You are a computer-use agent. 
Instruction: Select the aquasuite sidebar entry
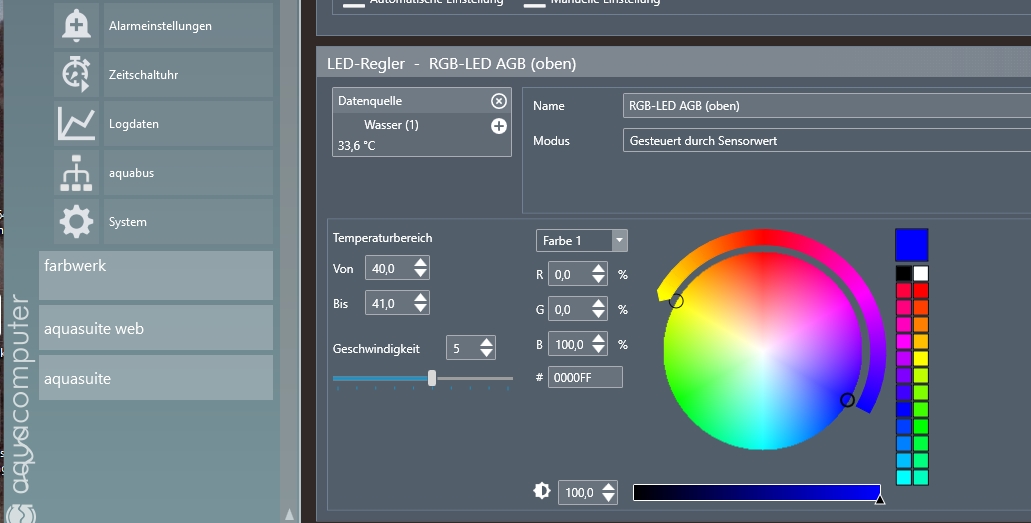coord(155,378)
